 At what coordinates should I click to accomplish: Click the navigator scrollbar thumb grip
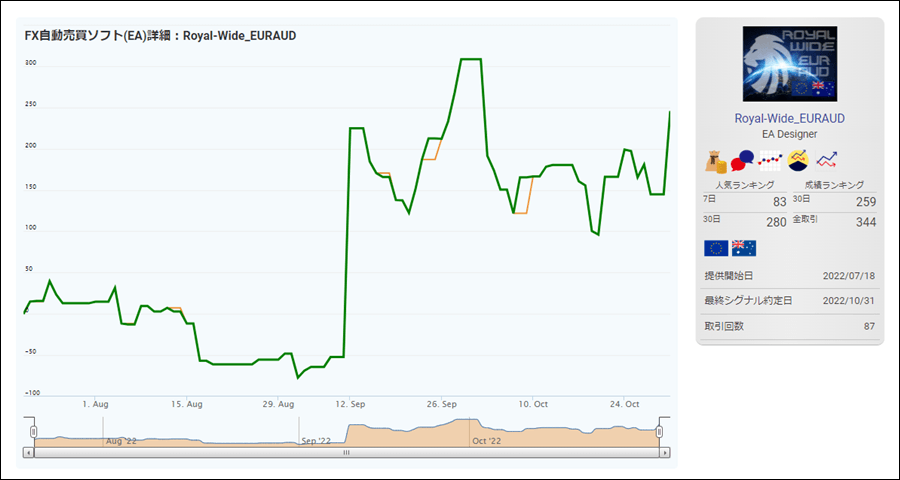tap(346, 452)
